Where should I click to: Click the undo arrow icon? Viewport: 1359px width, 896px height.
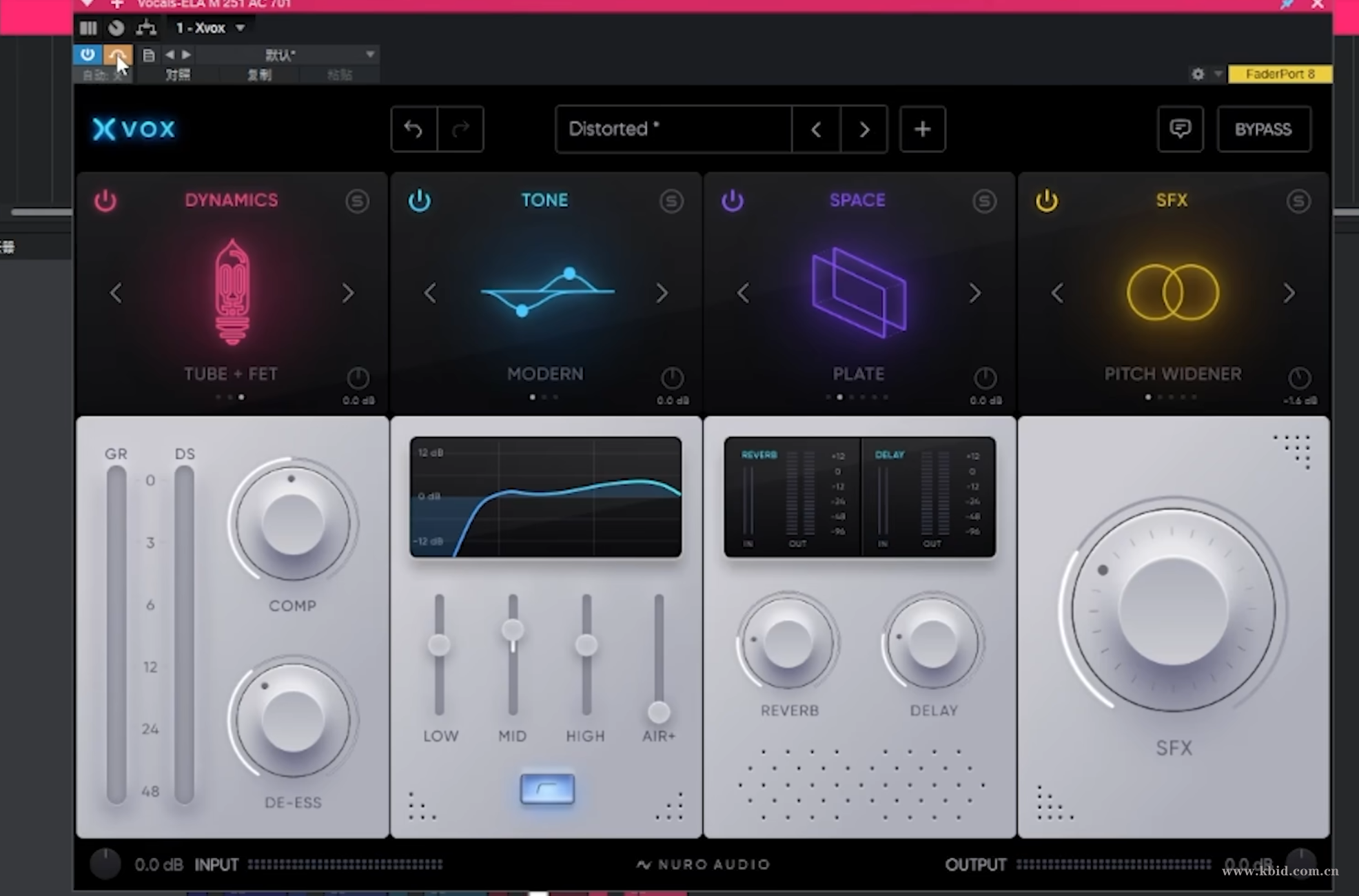tap(414, 128)
